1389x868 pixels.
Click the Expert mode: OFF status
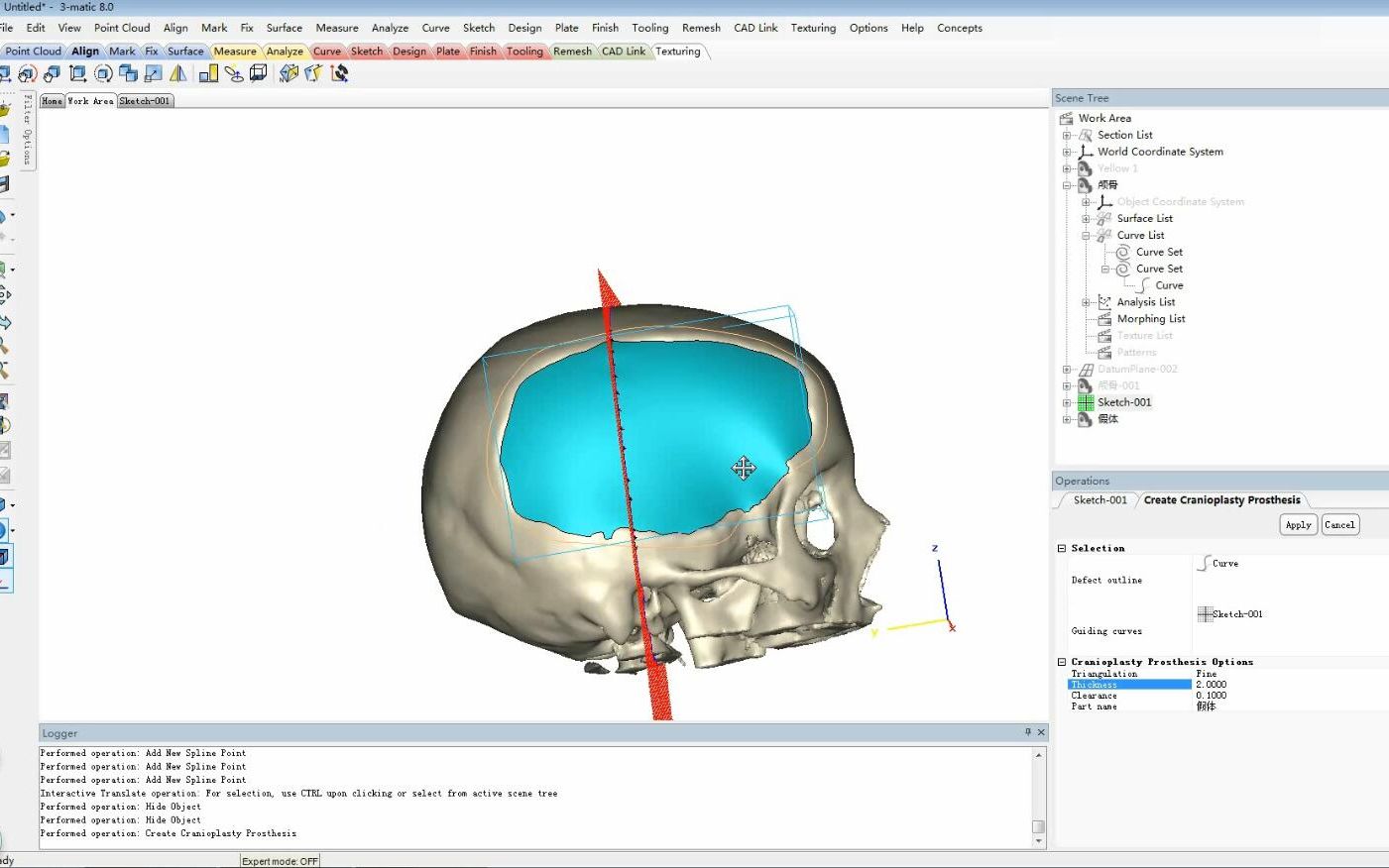point(281,861)
